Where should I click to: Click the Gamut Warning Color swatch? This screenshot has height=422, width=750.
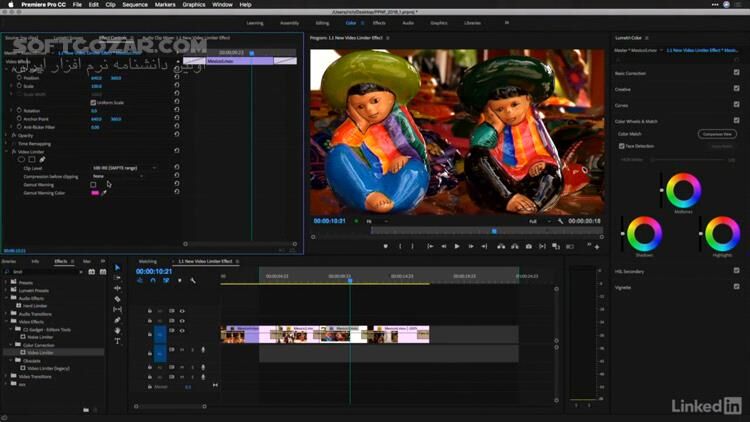click(x=95, y=193)
